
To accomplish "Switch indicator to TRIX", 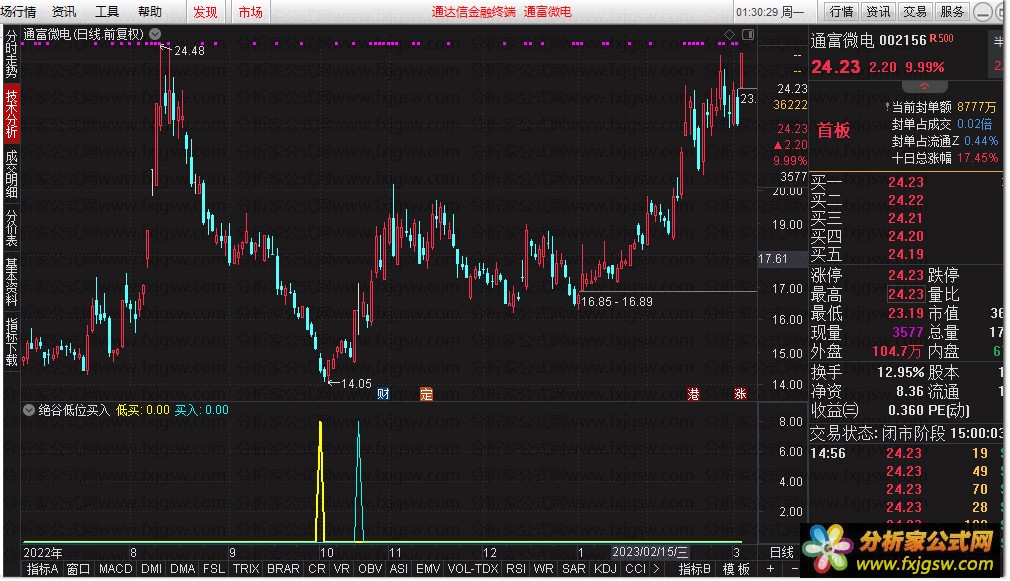I will click(246, 569).
